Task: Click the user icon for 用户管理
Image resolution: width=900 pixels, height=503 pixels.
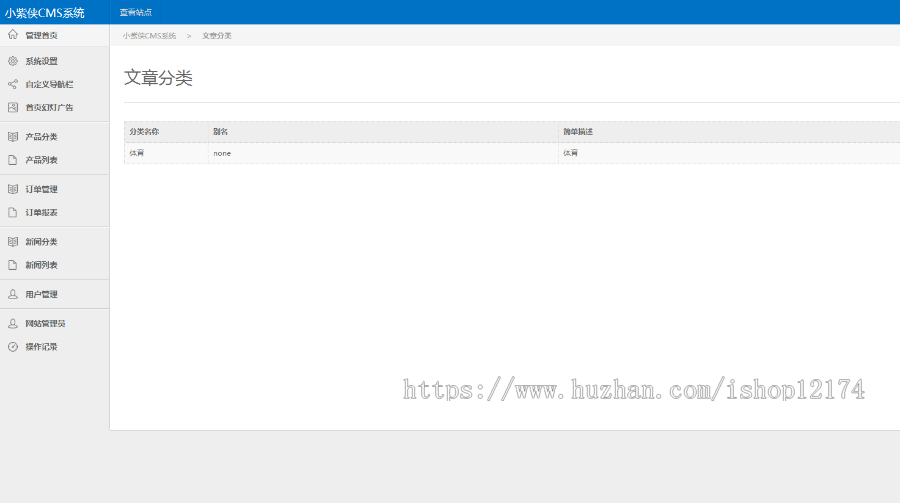Action: [13, 294]
